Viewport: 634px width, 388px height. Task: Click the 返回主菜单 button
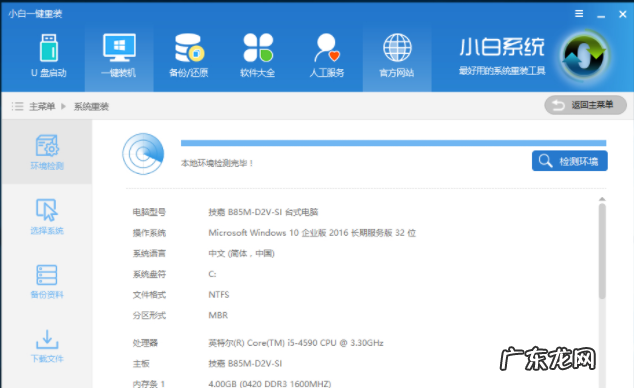(x=585, y=105)
